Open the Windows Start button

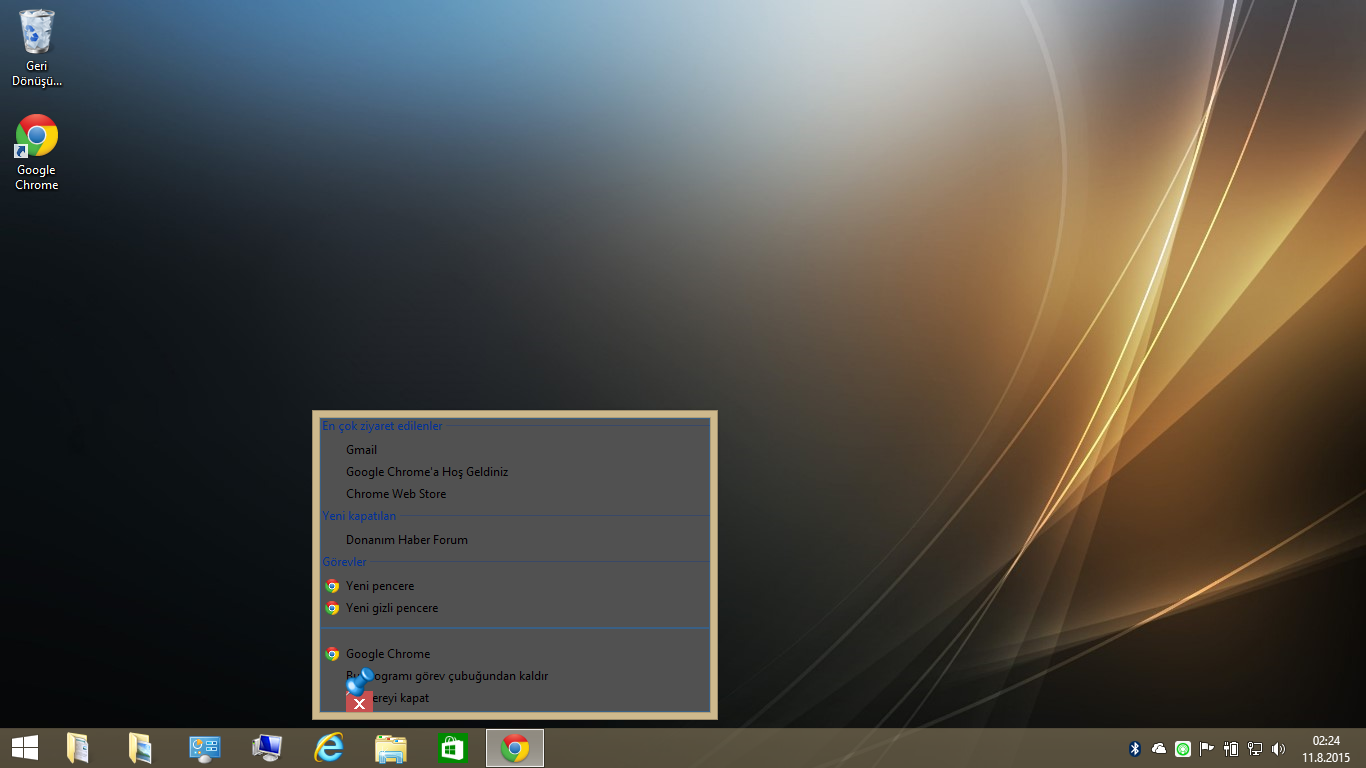[x=25, y=748]
